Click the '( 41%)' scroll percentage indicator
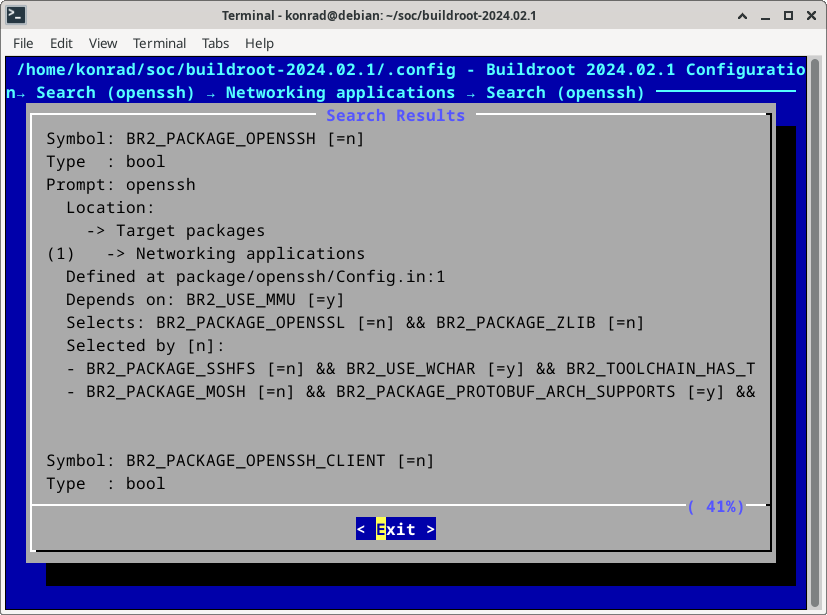Viewport: 827px width, 615px height. (716, 507)
